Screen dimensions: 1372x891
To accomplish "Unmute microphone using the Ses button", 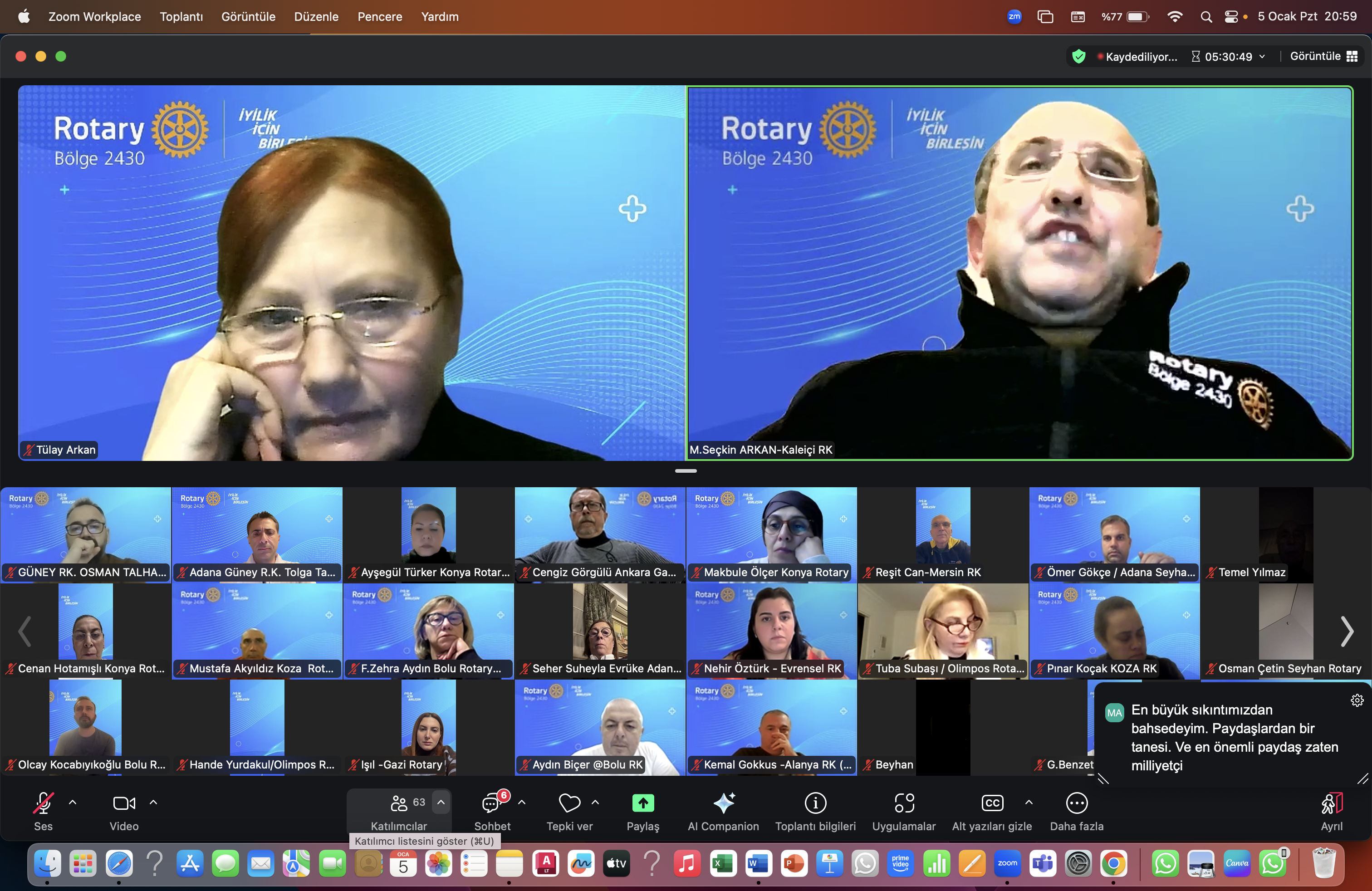I will [43, 803].
